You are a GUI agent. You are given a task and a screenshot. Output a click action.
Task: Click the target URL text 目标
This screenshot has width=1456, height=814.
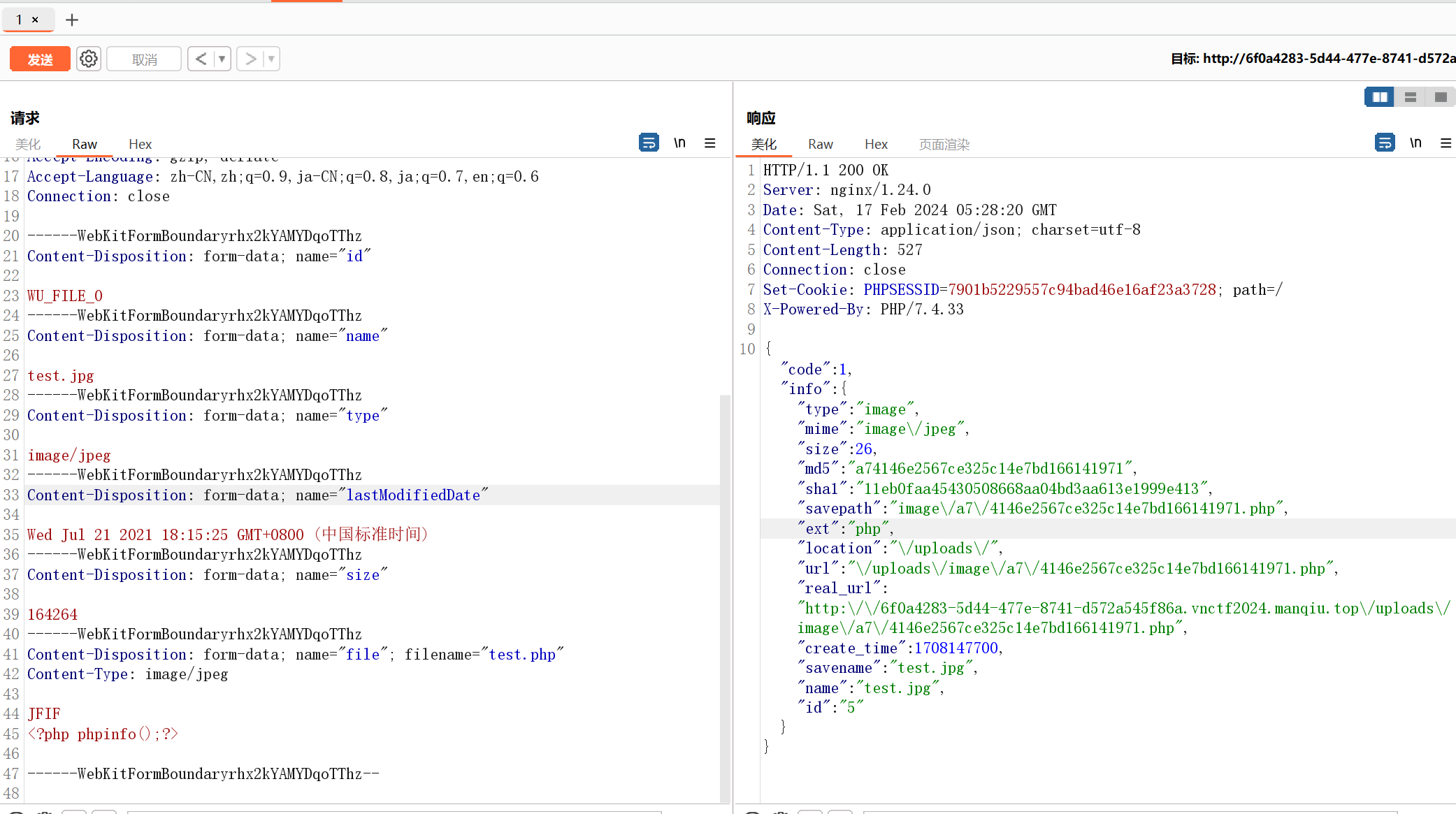tap(1313, 59)
